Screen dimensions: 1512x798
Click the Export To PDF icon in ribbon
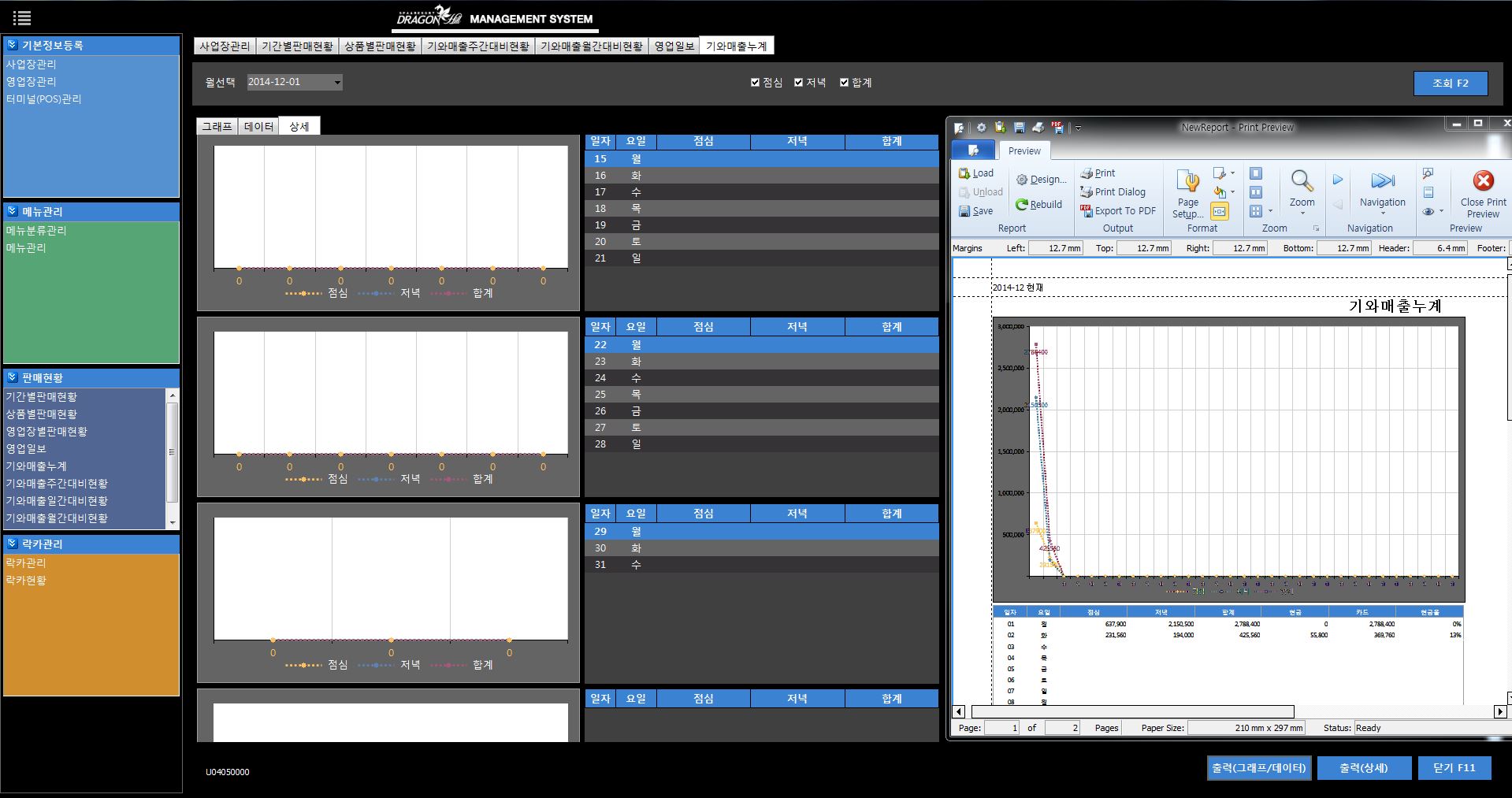1086,211
